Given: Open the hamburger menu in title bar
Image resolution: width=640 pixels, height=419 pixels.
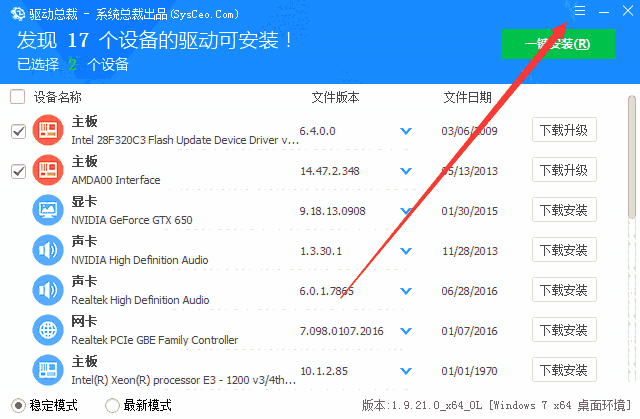Looking at the screenshot, I should (x=580, y=11).
